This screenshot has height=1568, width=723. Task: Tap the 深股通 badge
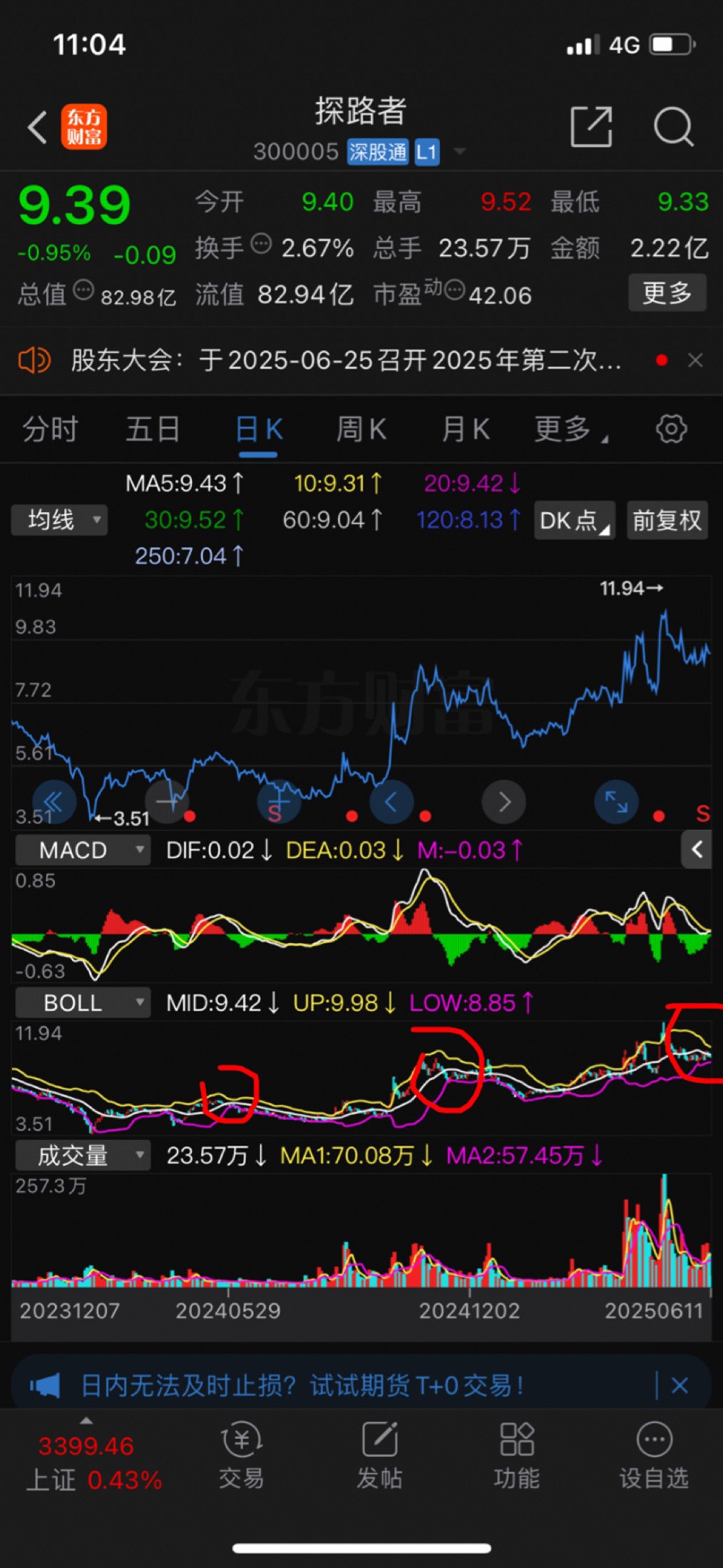tap(378, 152)
